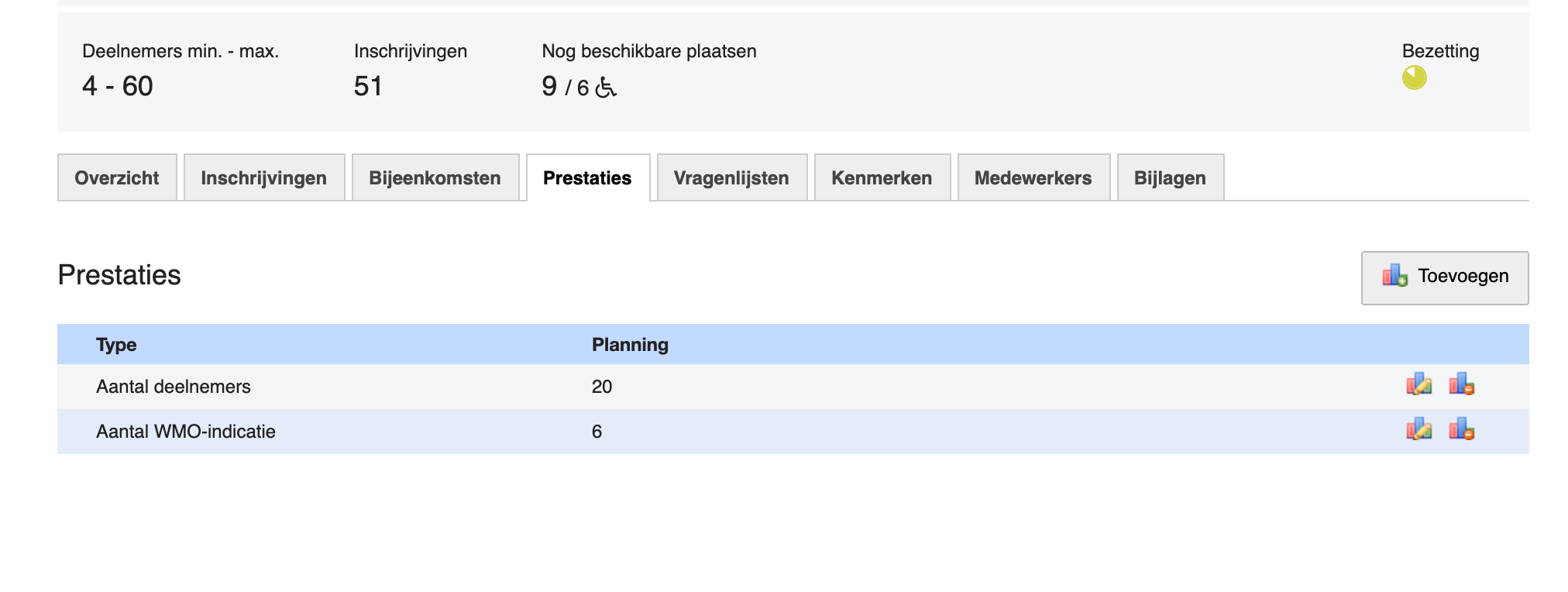1568x592 pixels.
Task: Show the Kenmerken tab
Action: pos(882,178)
